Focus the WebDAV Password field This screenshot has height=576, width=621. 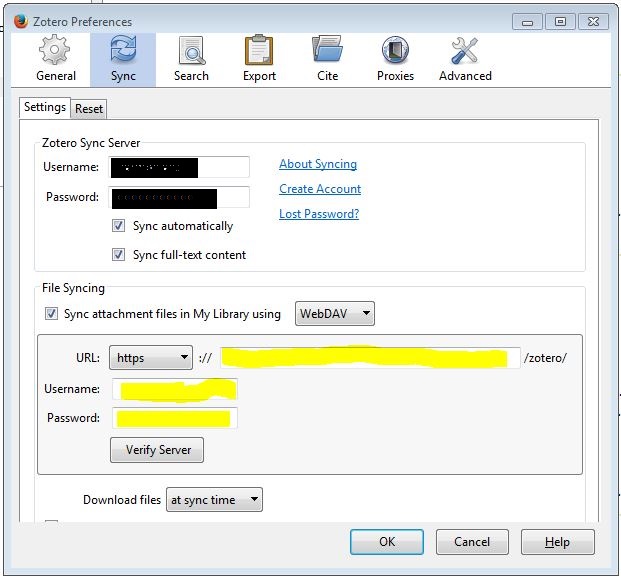point(175,418)
